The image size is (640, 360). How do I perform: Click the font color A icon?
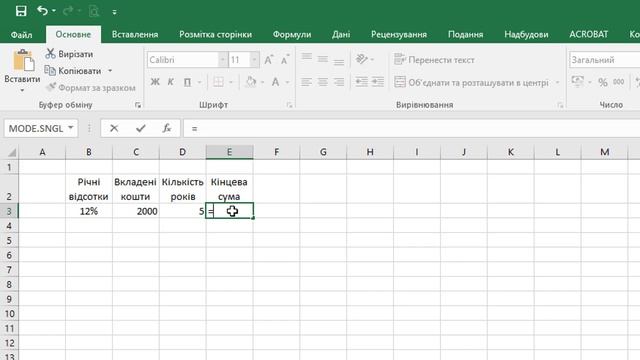click(276, 82)
